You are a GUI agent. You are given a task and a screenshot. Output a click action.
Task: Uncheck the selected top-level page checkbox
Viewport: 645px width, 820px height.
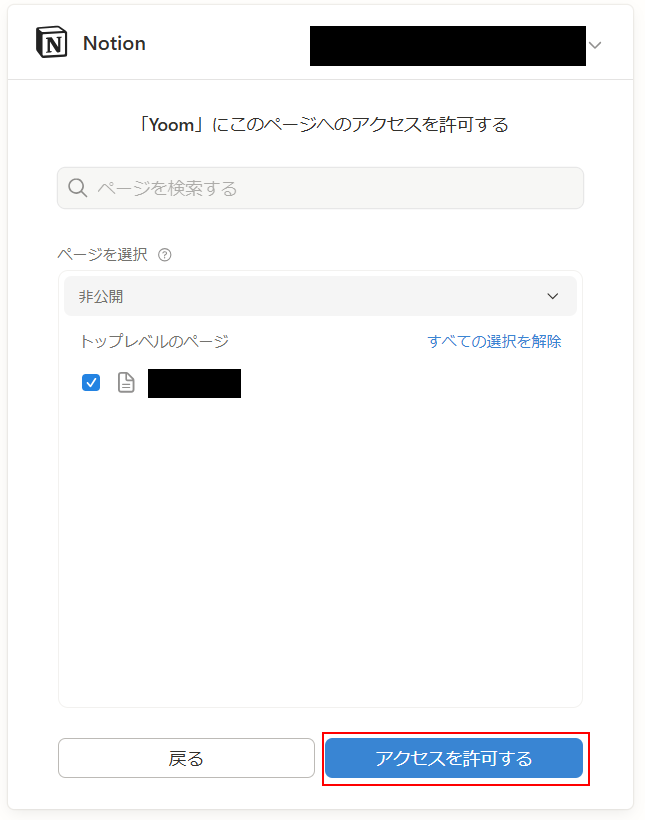(x=91, y=383)
